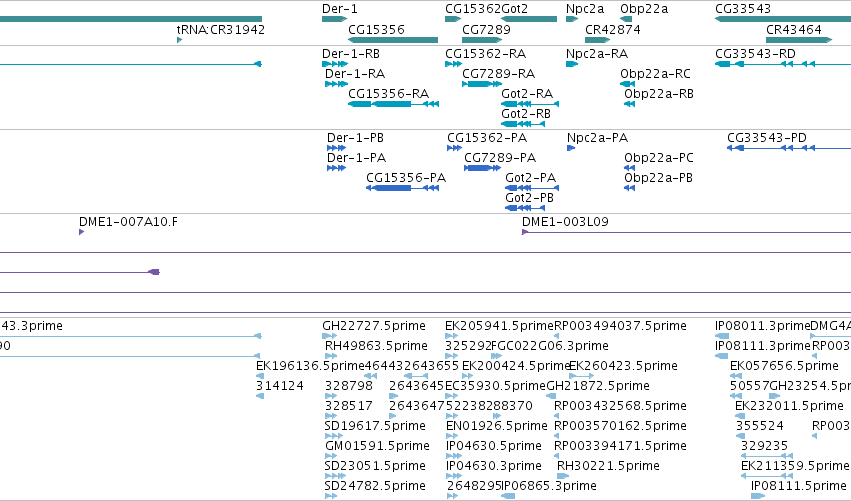
Task: Select the Der-1-RA transcript label
Action: click(x=355, y=74)
